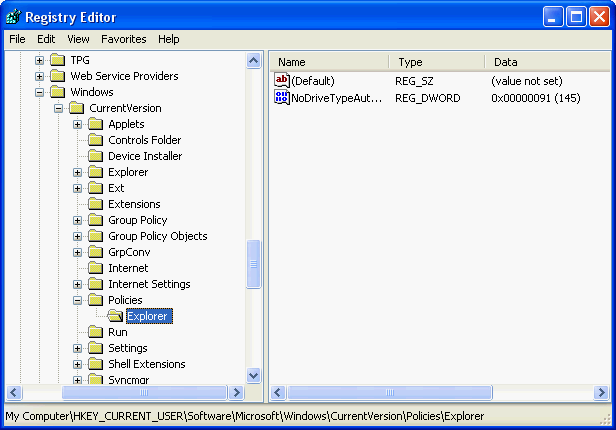Expand the Group Policy key

[x=77, y=220]
